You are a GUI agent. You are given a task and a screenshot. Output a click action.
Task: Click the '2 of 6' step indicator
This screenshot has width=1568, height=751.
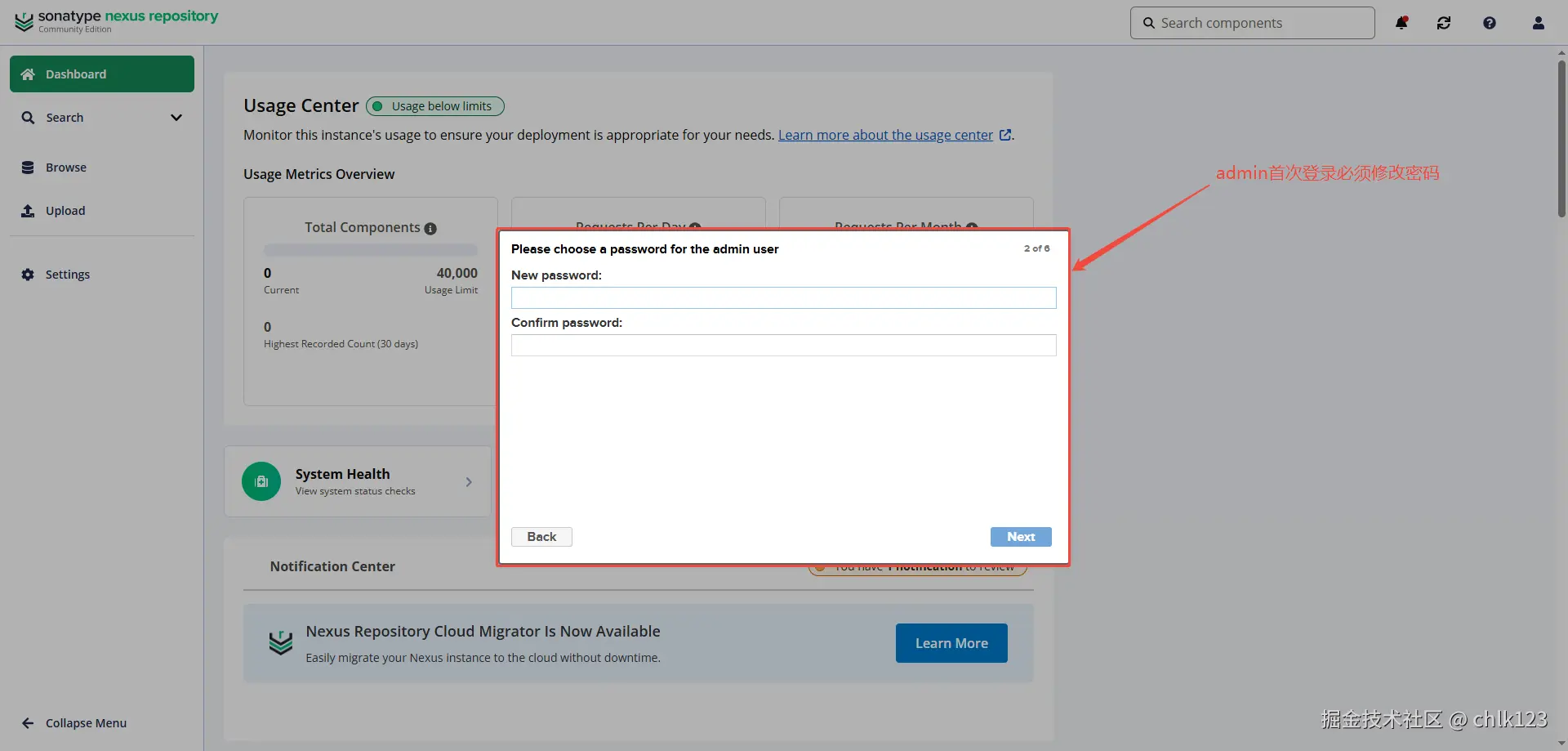[x=1037, y=248]
